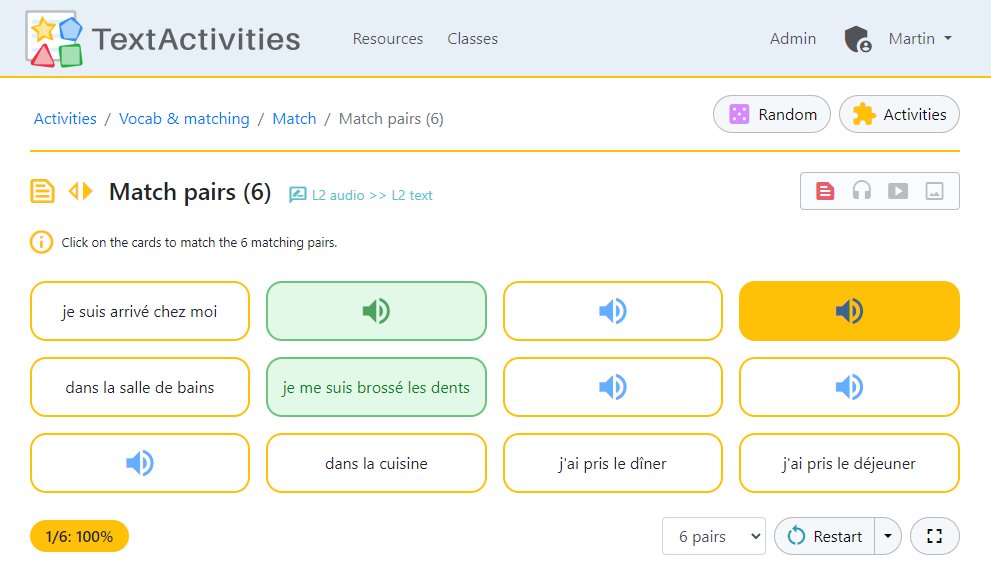Viewport: 991px width, 583px height.
Task: Select the red text mode icon
Action: pyautogui.click(x=825, y=191)
